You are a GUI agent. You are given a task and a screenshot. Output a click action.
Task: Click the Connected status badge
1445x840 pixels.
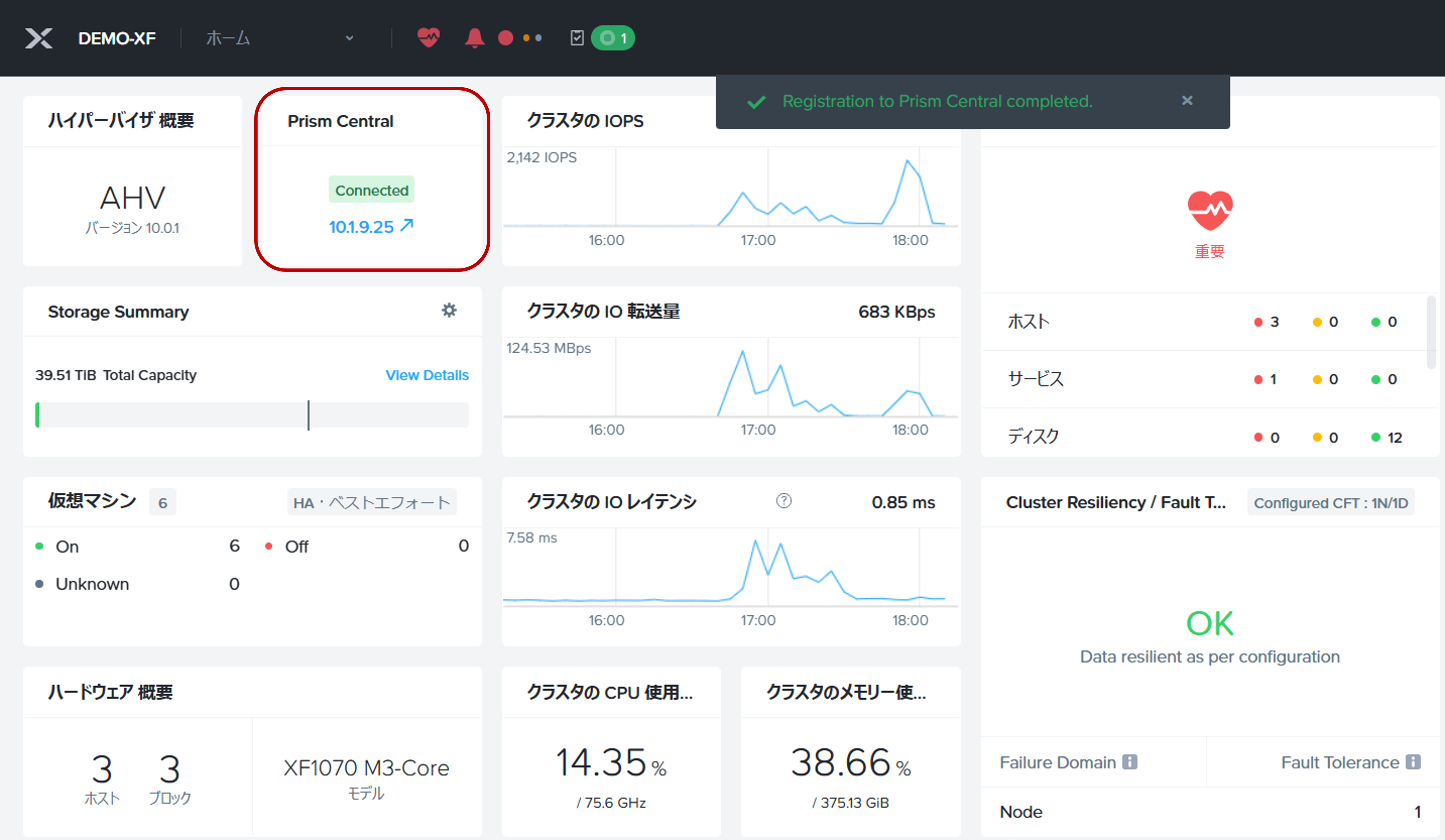pyautogui.click(x=372, y=190)
